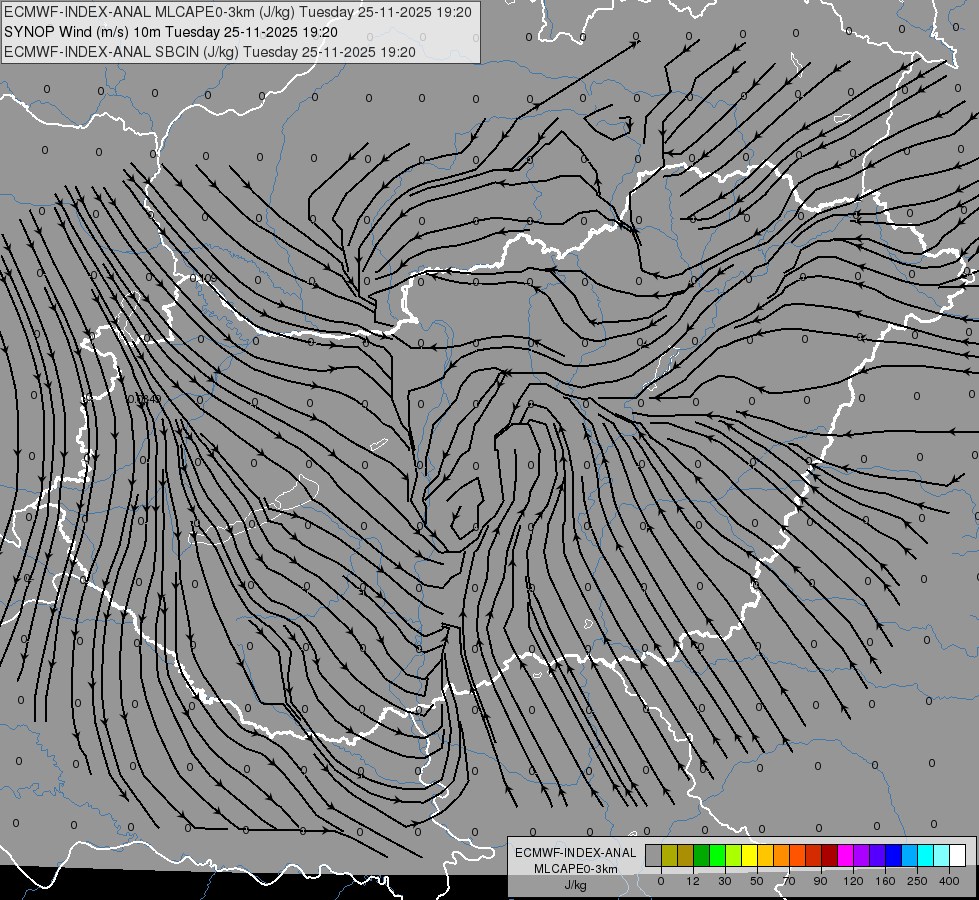Click the magenta legend swatch before 120
The height and width of the screenshot is (900, 979).
tap(846, 855)
